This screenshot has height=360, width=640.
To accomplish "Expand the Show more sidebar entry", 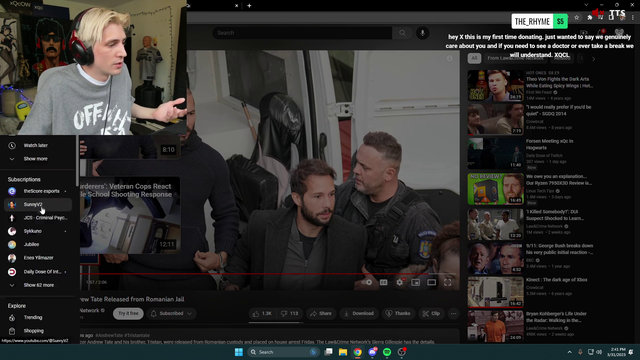I will (x=38, y=159).
